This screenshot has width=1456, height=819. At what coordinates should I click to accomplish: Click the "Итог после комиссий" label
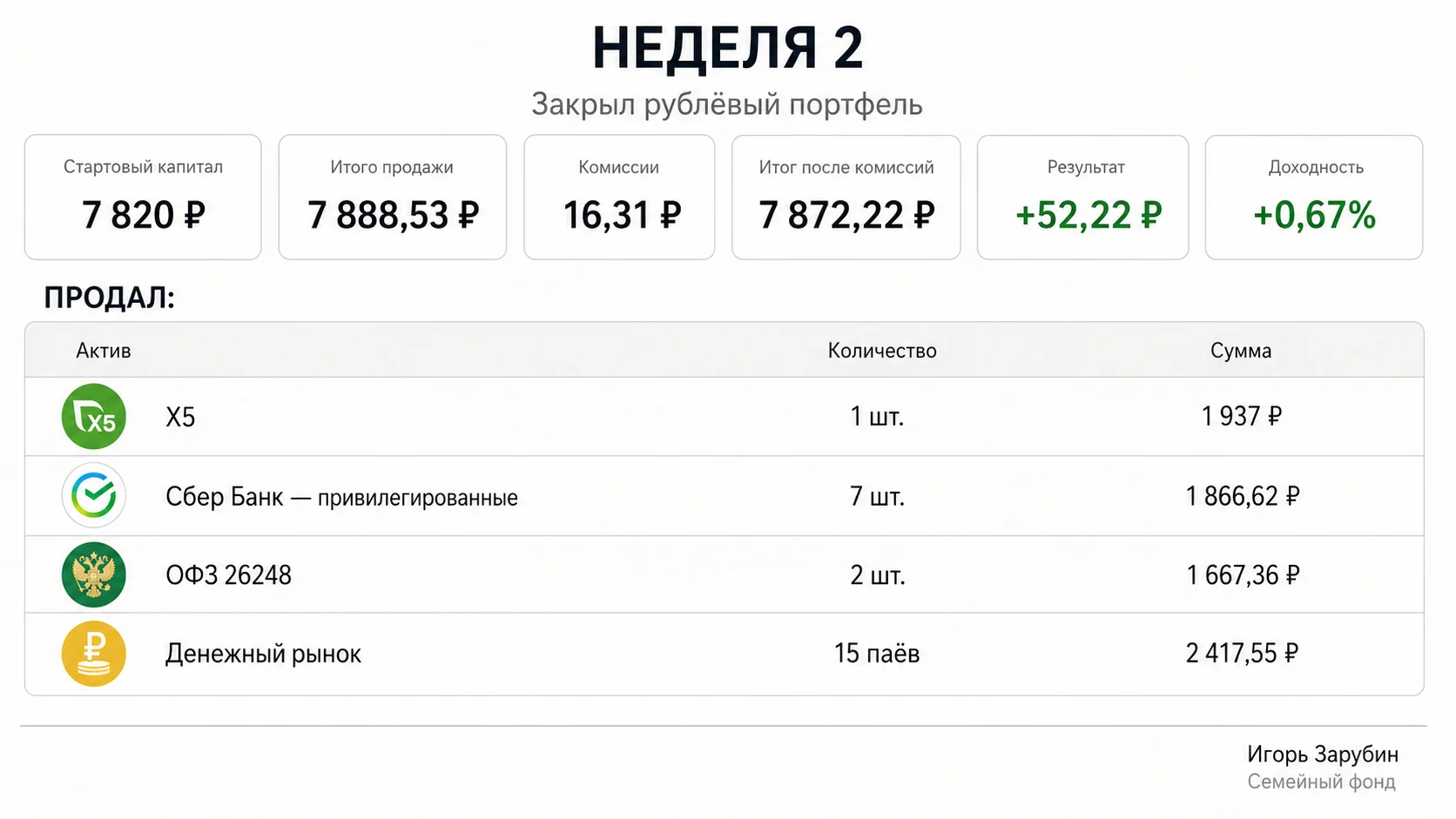click(846, 167)
